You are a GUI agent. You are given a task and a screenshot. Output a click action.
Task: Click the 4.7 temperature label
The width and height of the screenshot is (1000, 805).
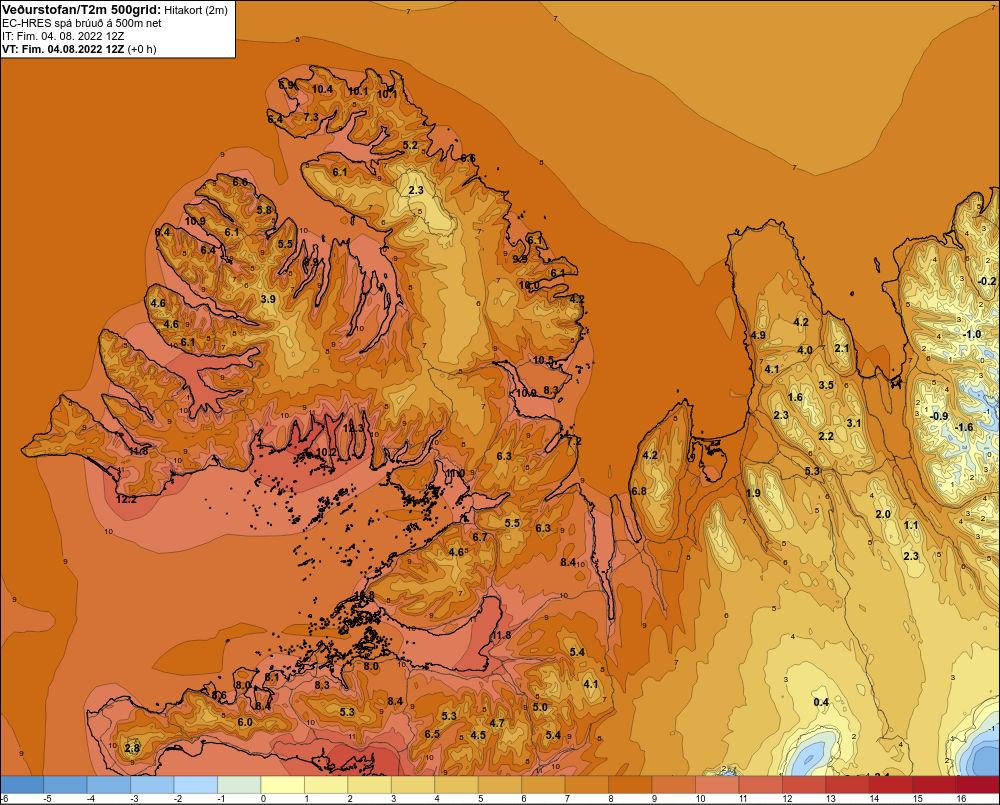pyautogui.click(x=497, y=723)
